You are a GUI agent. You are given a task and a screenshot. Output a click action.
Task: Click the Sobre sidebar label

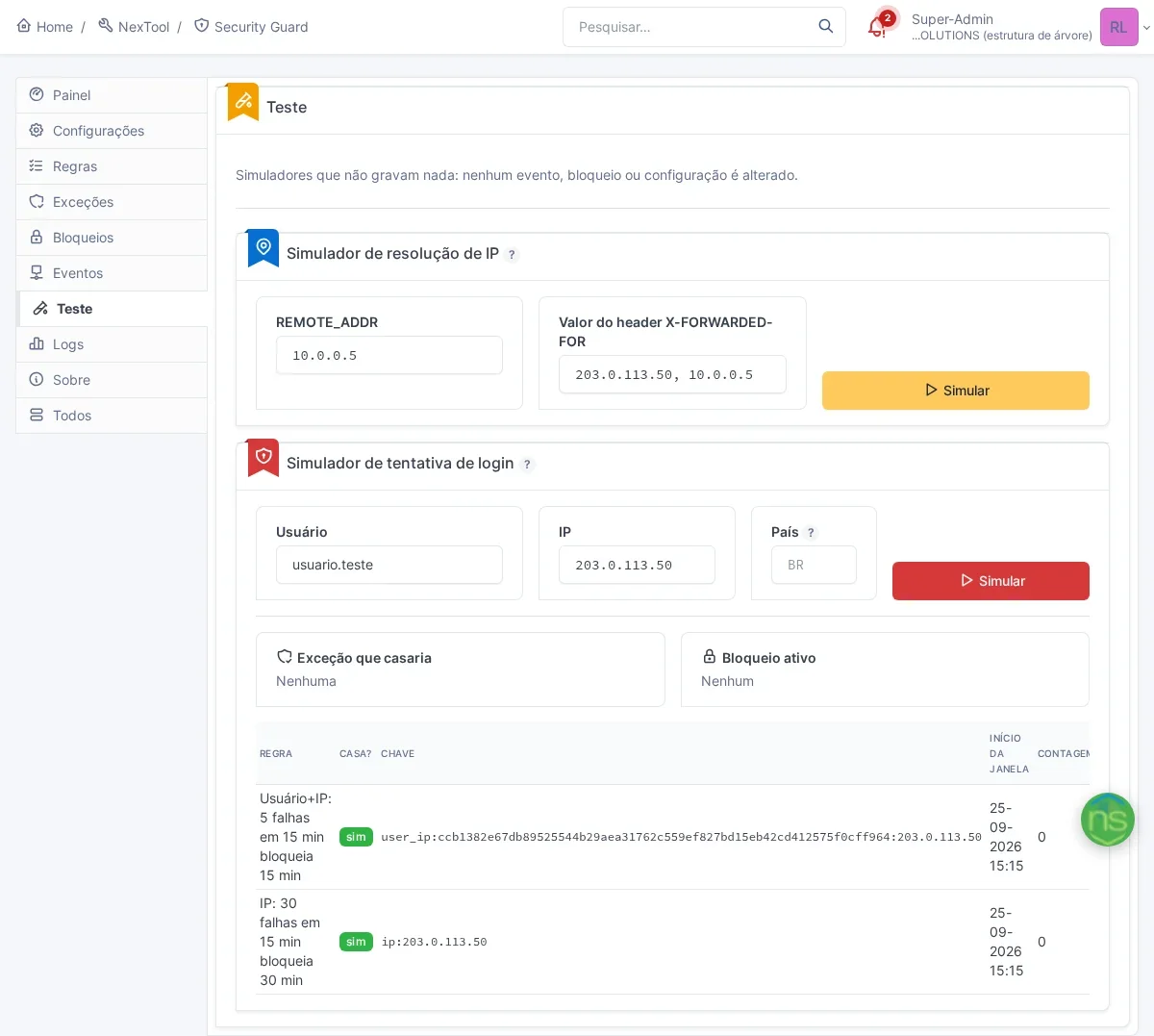[71, 380]
